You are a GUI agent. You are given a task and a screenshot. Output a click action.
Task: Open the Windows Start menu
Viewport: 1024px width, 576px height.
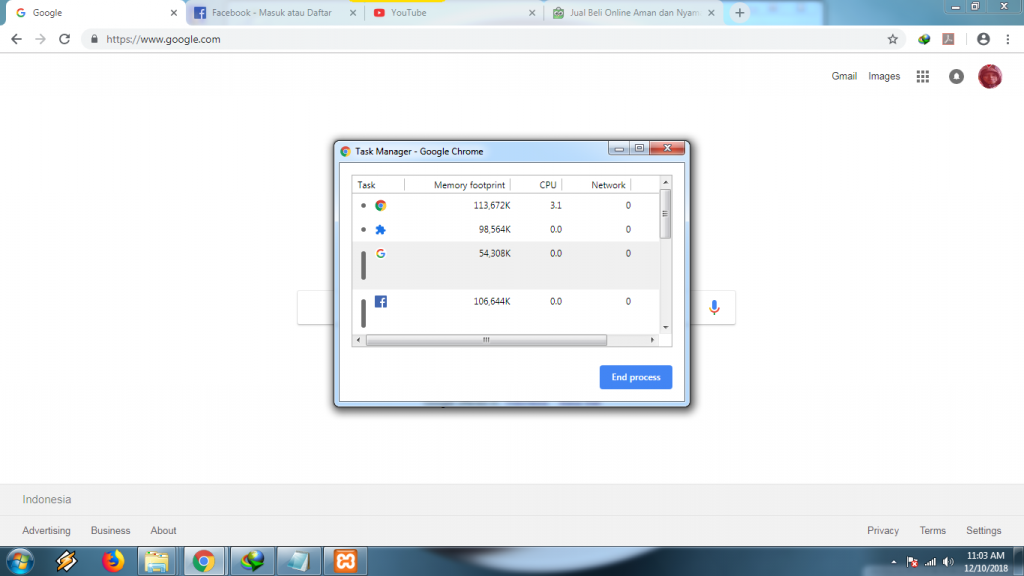pos(20,562)
